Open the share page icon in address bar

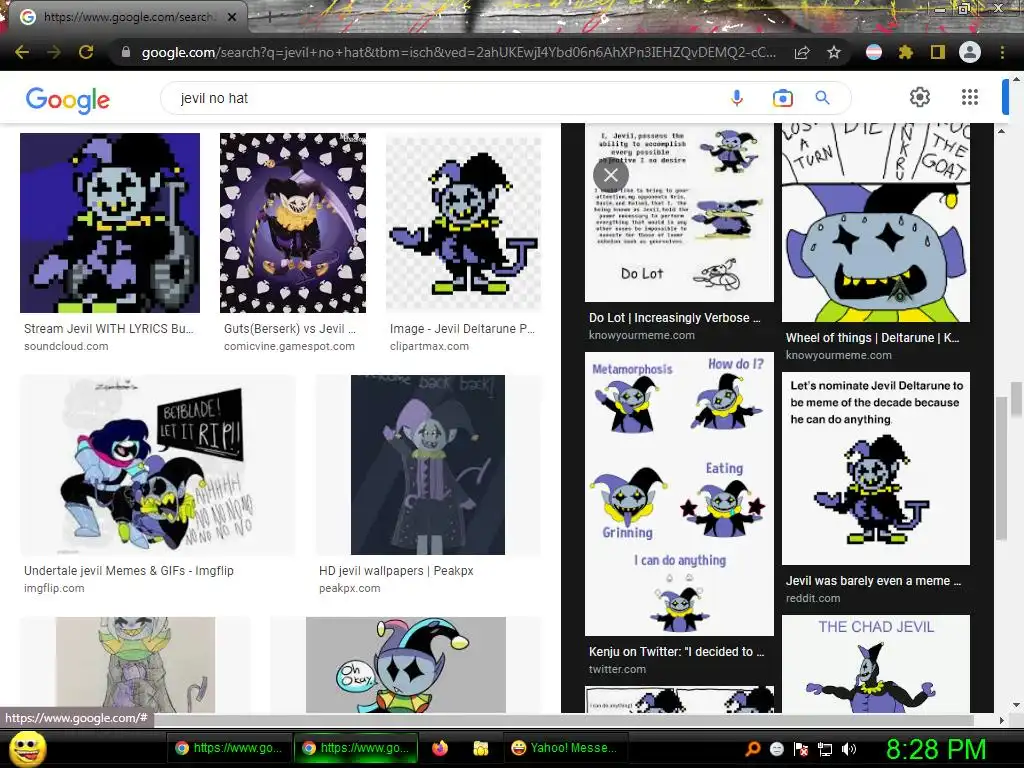(x=802, y=52)
